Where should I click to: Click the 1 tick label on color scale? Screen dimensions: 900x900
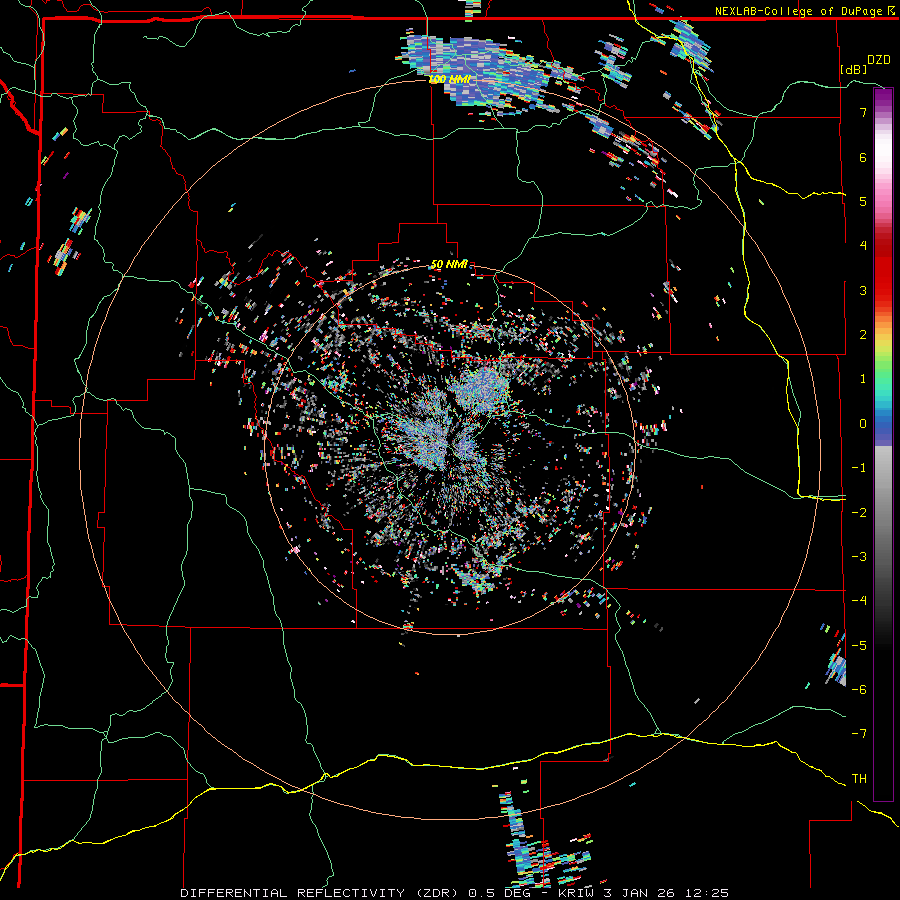(x=863, y=379)
